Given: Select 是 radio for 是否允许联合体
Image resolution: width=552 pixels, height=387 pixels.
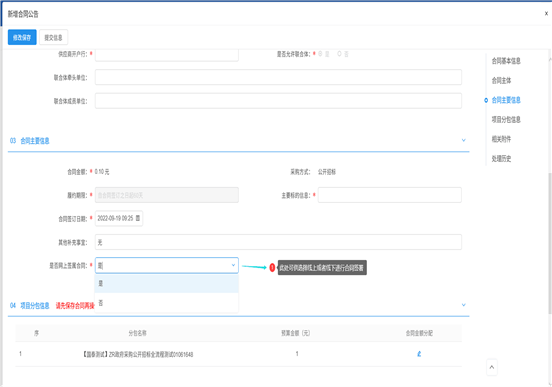Looking at the screenshot, I should tap(320, 54).
